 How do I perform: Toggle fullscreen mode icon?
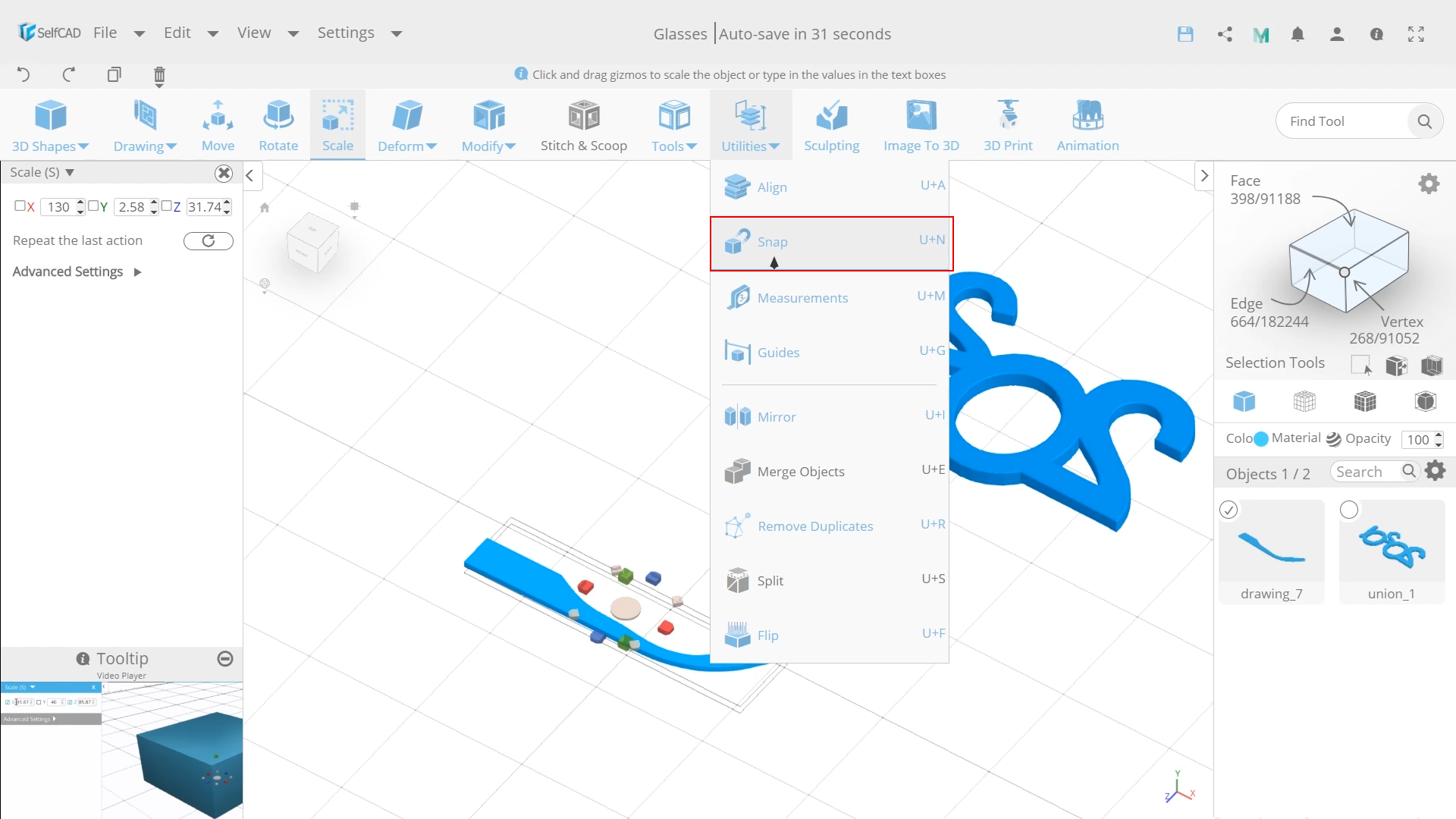[1416, 34]
